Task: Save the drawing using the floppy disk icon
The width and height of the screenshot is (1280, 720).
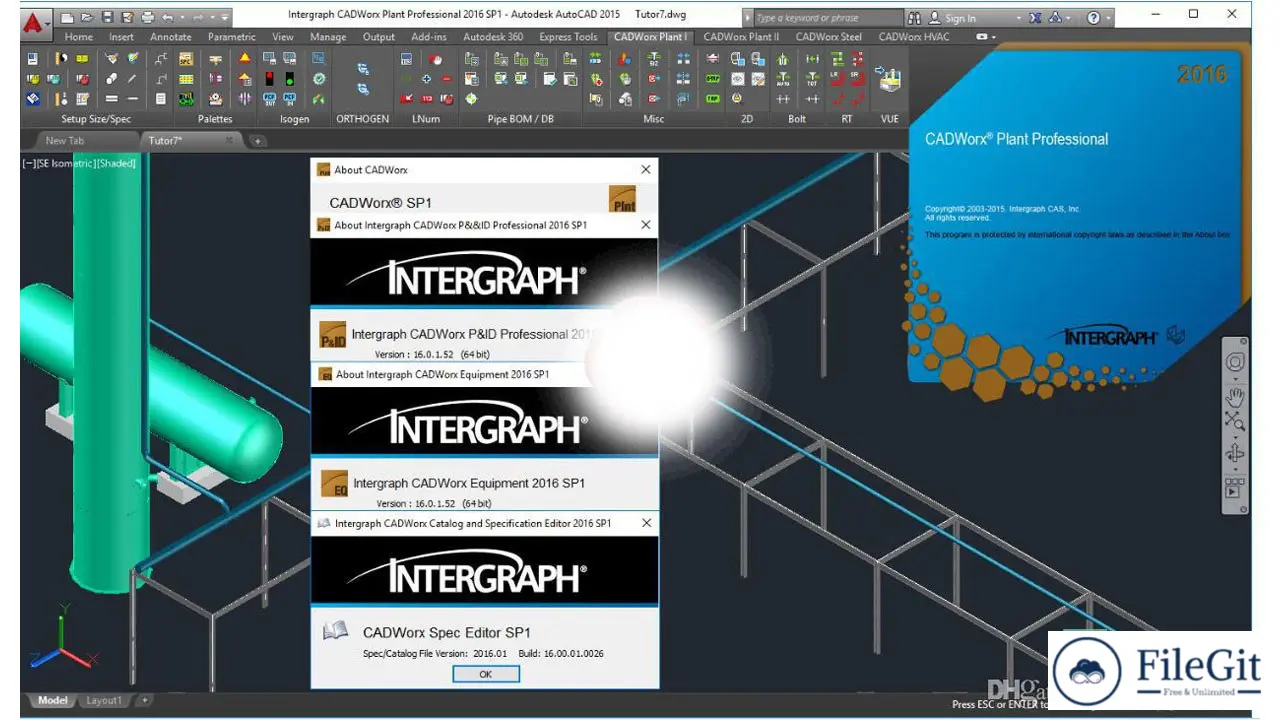Action: (107, 18)
